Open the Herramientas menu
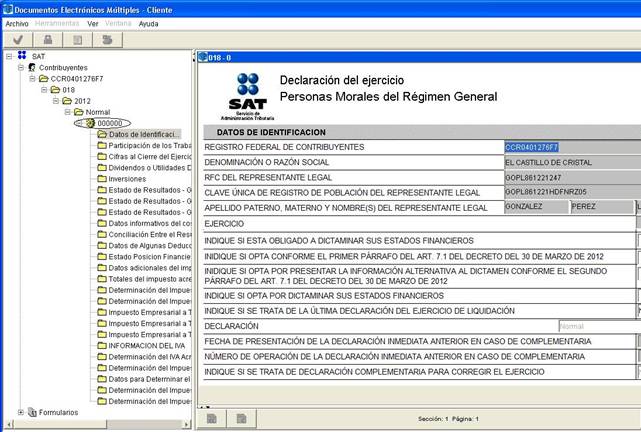The width and height of the screenshot is (641, 432). coord(57,23)
